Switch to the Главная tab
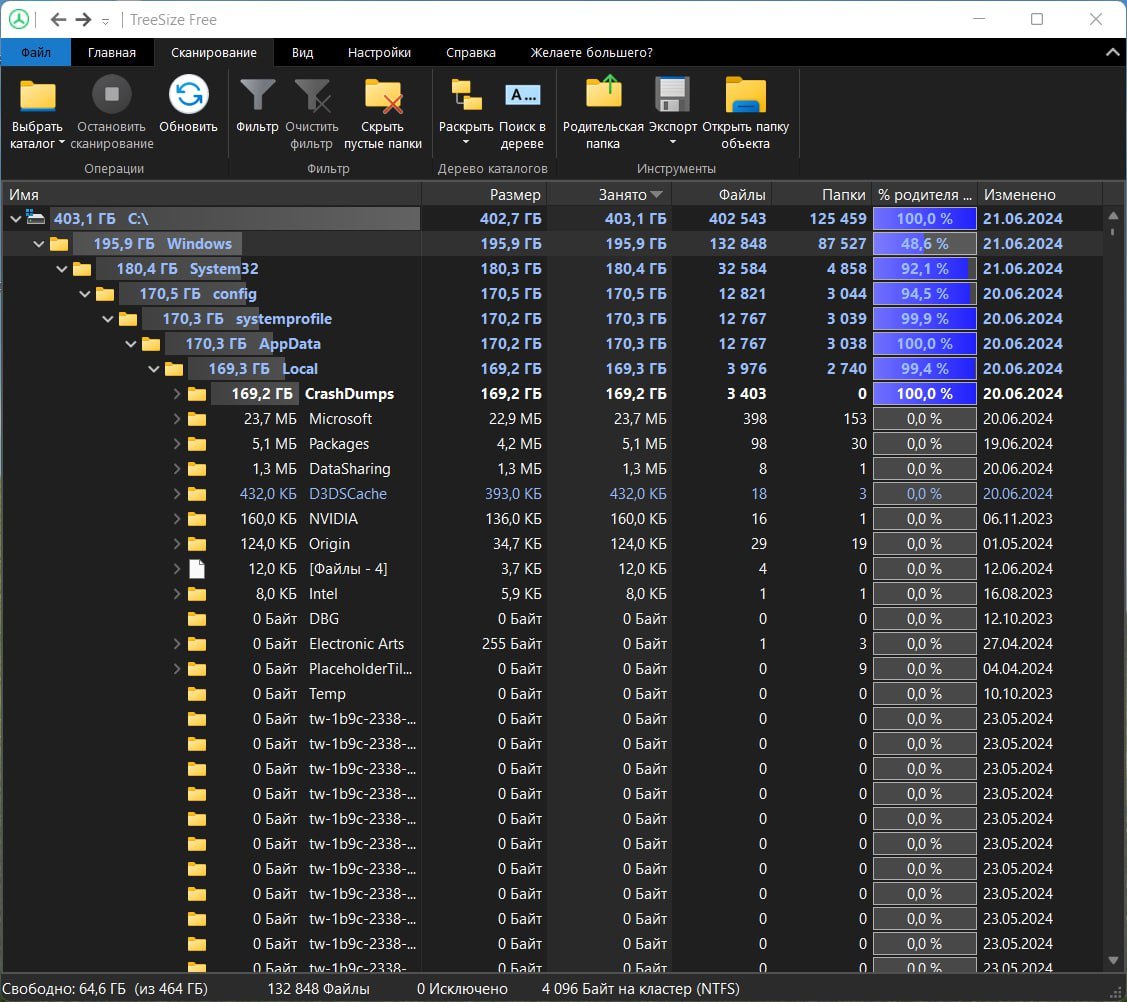Screen dimensions: 1127x1002 [x=112, y=52]
